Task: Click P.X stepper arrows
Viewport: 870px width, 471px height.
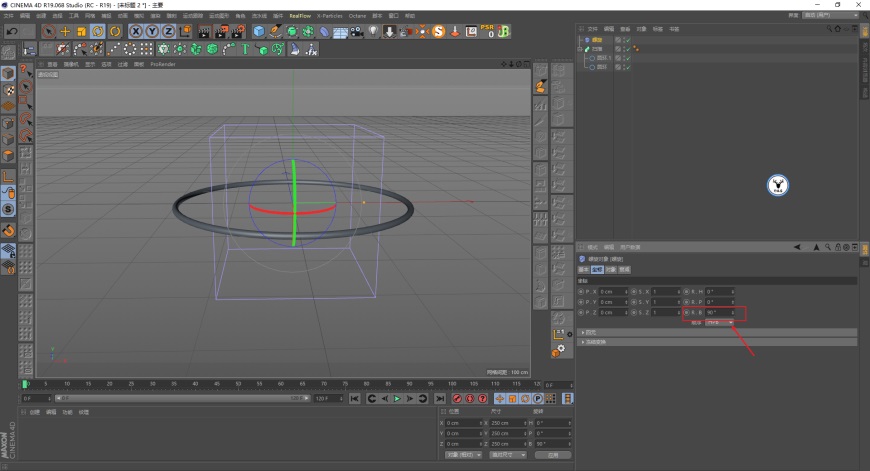Action: pyautogui.click(x=626, y=292)
